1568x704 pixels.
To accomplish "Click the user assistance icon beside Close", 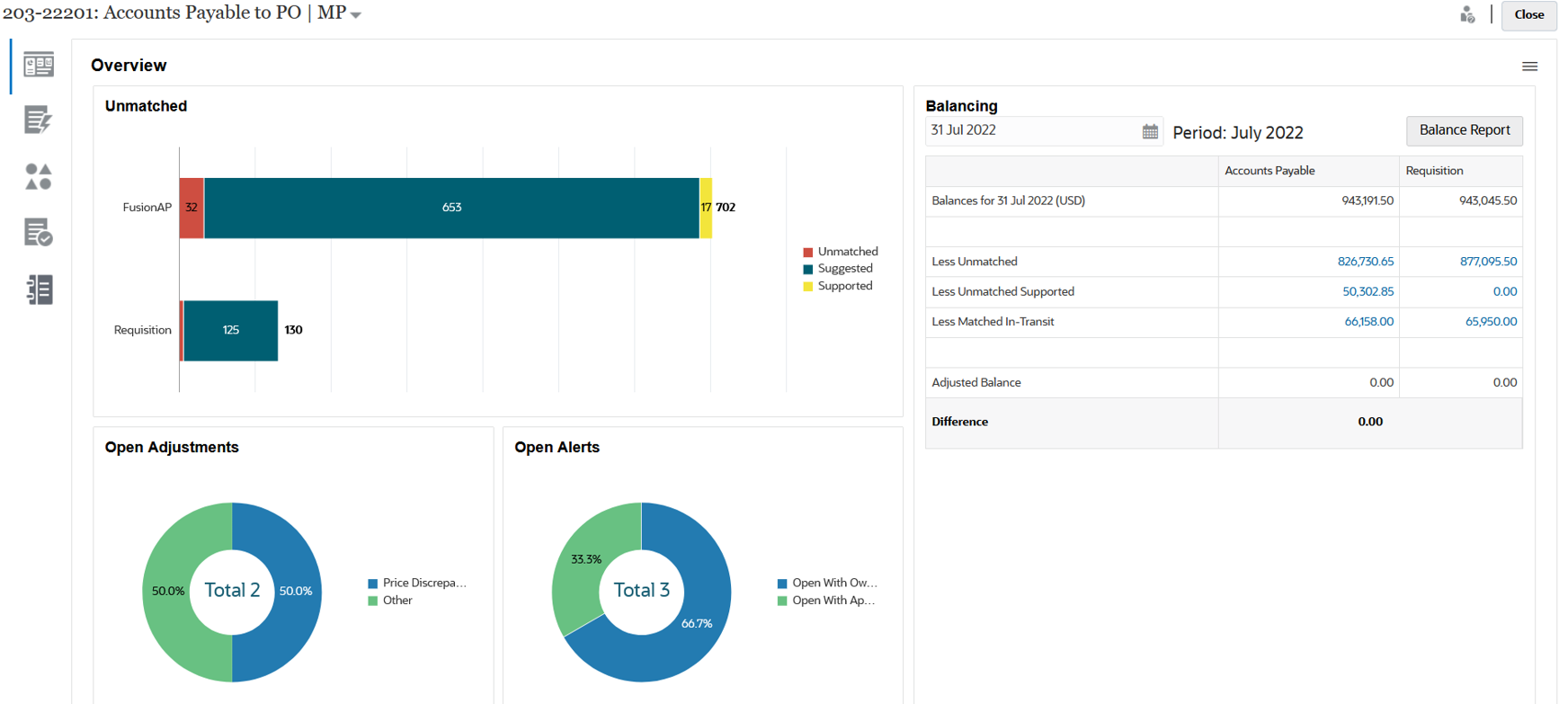I will 1467,14.
